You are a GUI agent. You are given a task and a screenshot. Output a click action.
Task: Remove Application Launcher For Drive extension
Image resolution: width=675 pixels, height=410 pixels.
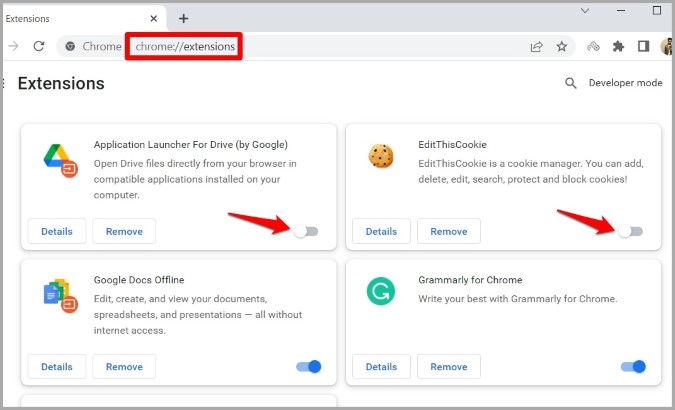pos(124,231)
